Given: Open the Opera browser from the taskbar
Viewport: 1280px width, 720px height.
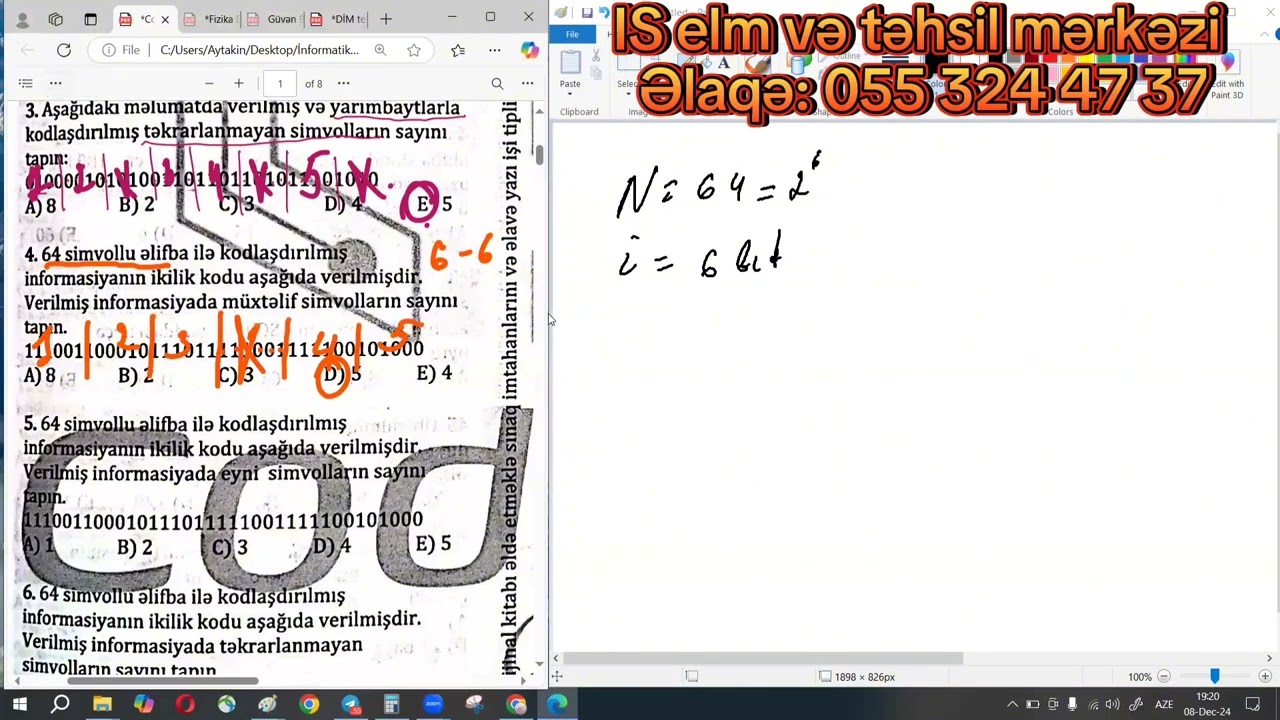Looking at the screenshot, I should click(185, 705).
